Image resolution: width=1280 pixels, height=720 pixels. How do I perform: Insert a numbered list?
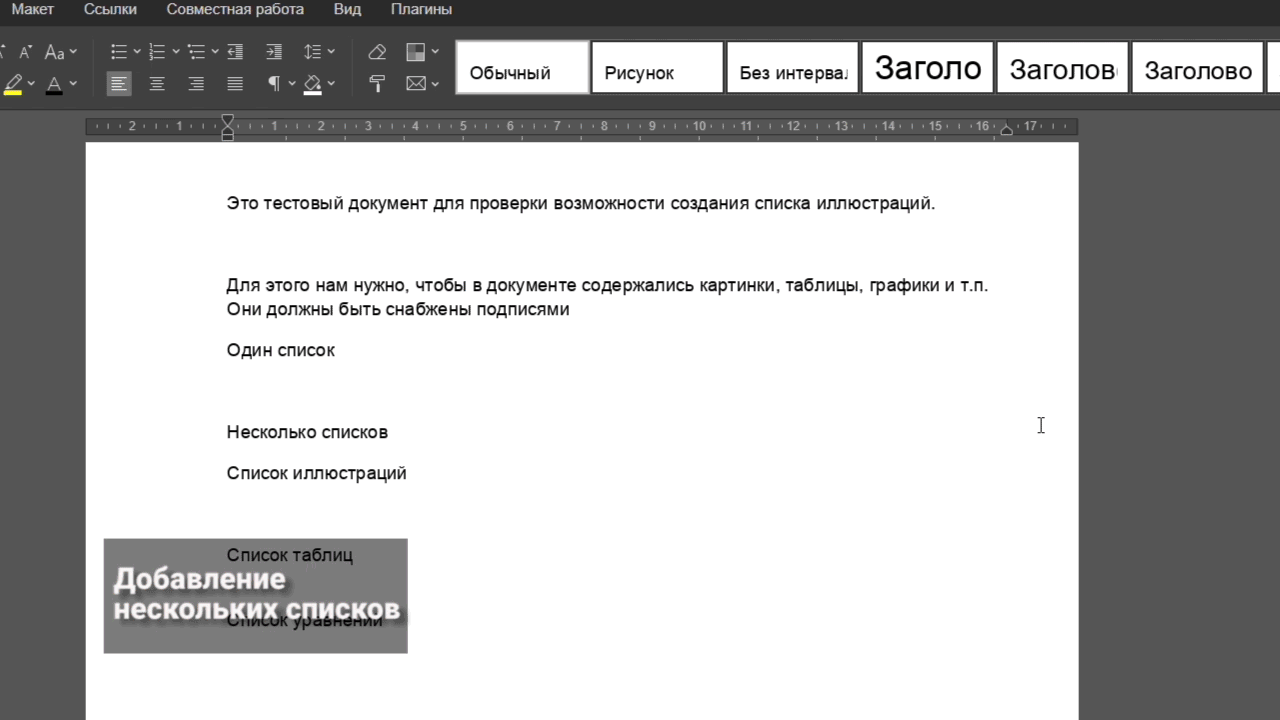click(x=157, y=52)
